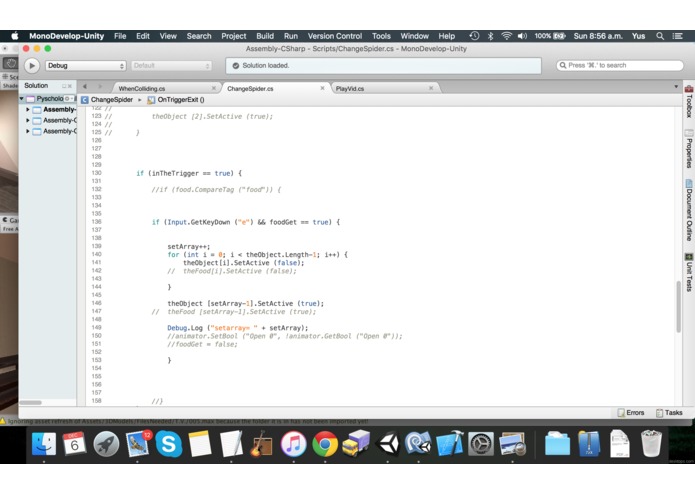Open the Edit menu

[143, 36]
